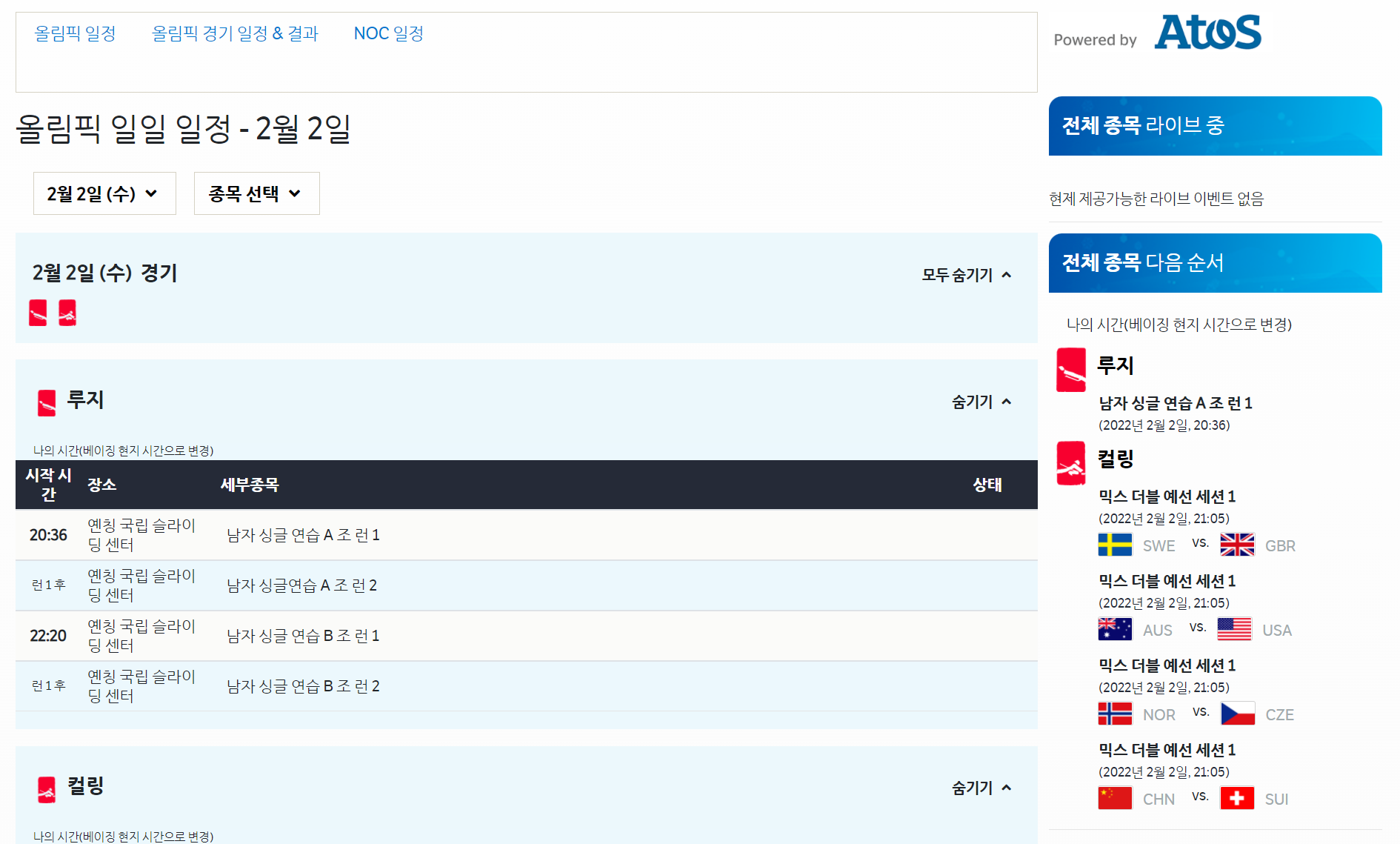Collapse all with 모두 숨기기

click(x=966, y=275)
